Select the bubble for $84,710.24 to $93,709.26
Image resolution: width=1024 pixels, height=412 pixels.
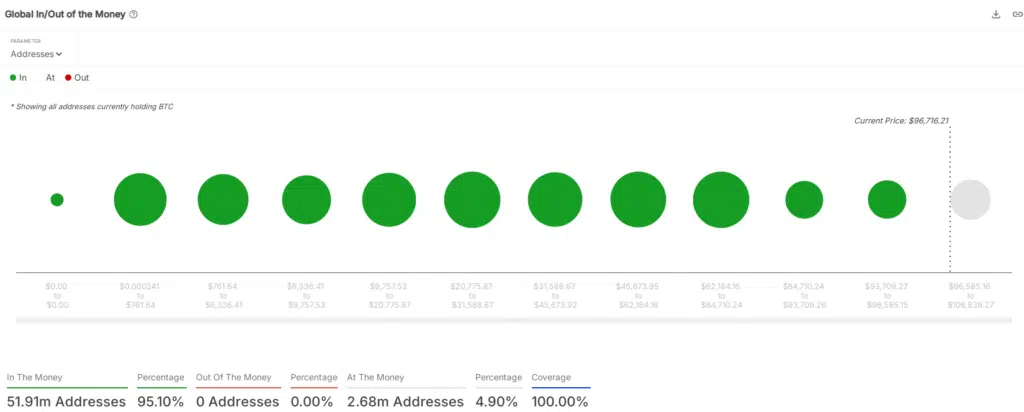tap(804, 200)
